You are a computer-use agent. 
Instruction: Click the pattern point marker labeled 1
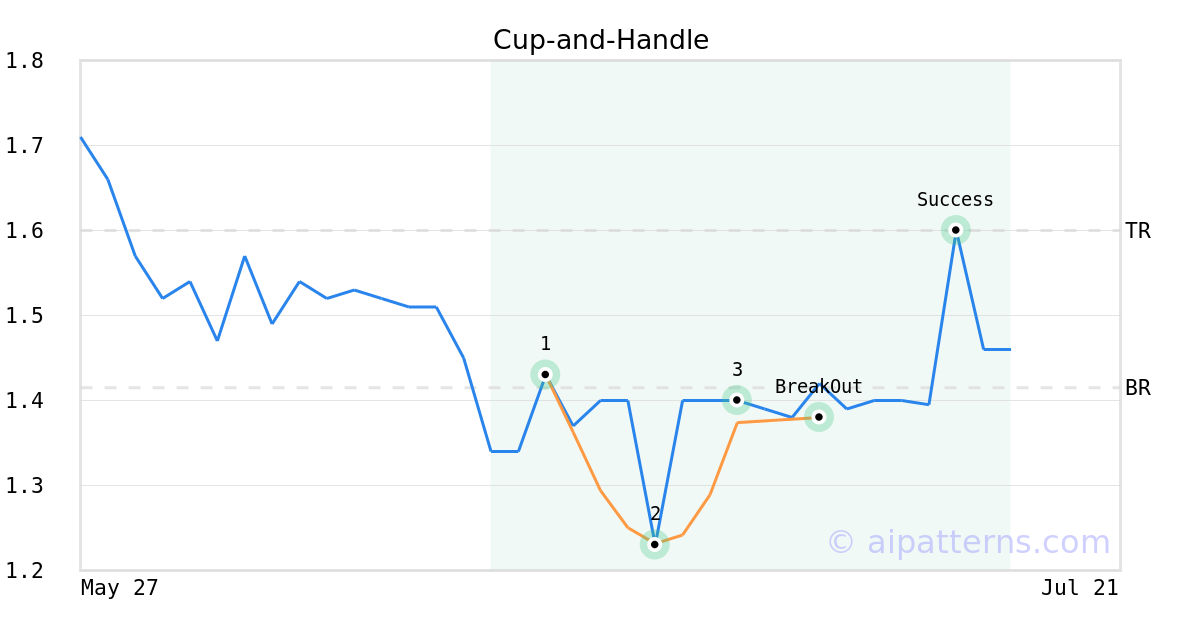pos(545,374)
